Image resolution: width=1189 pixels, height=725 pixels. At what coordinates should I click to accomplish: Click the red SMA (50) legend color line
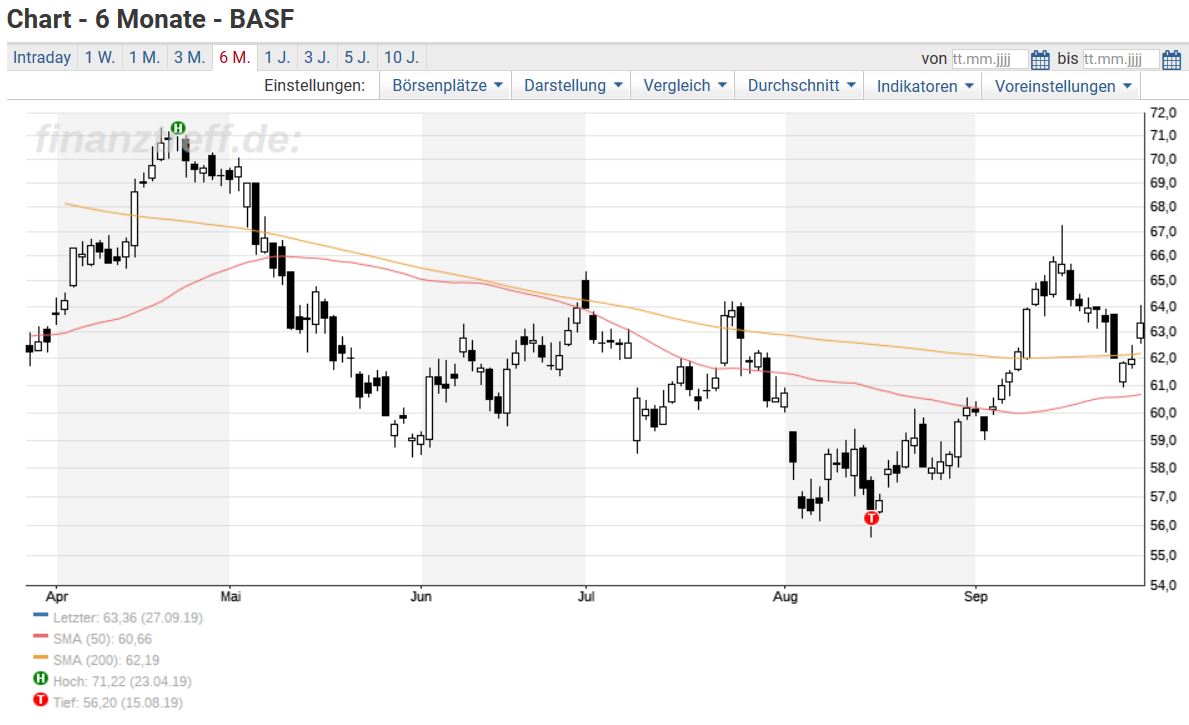pos(41,637)
